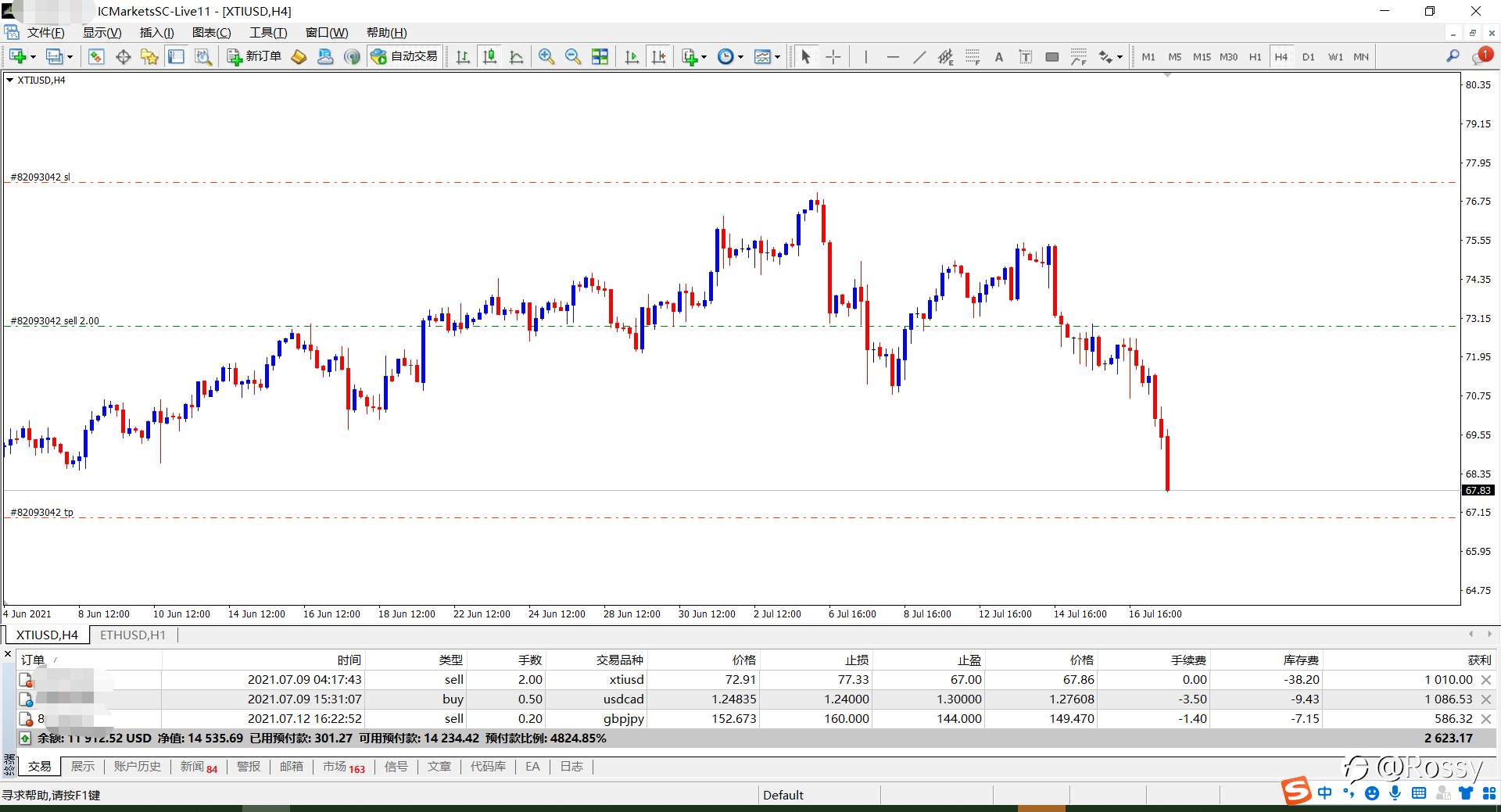Select the rectangle shape tool

[x=1052, y=56]
